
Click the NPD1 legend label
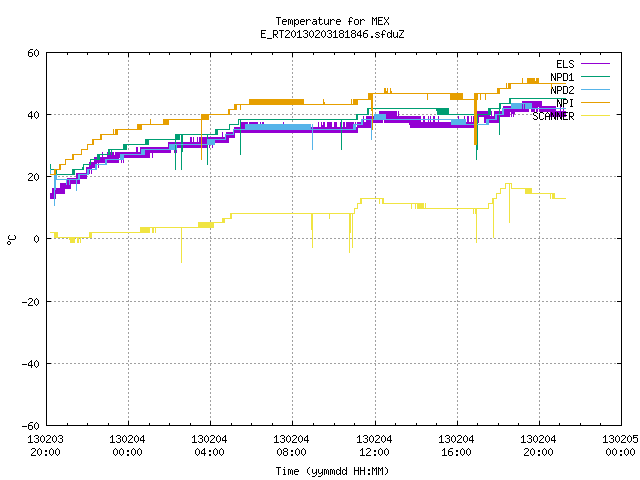562,77
